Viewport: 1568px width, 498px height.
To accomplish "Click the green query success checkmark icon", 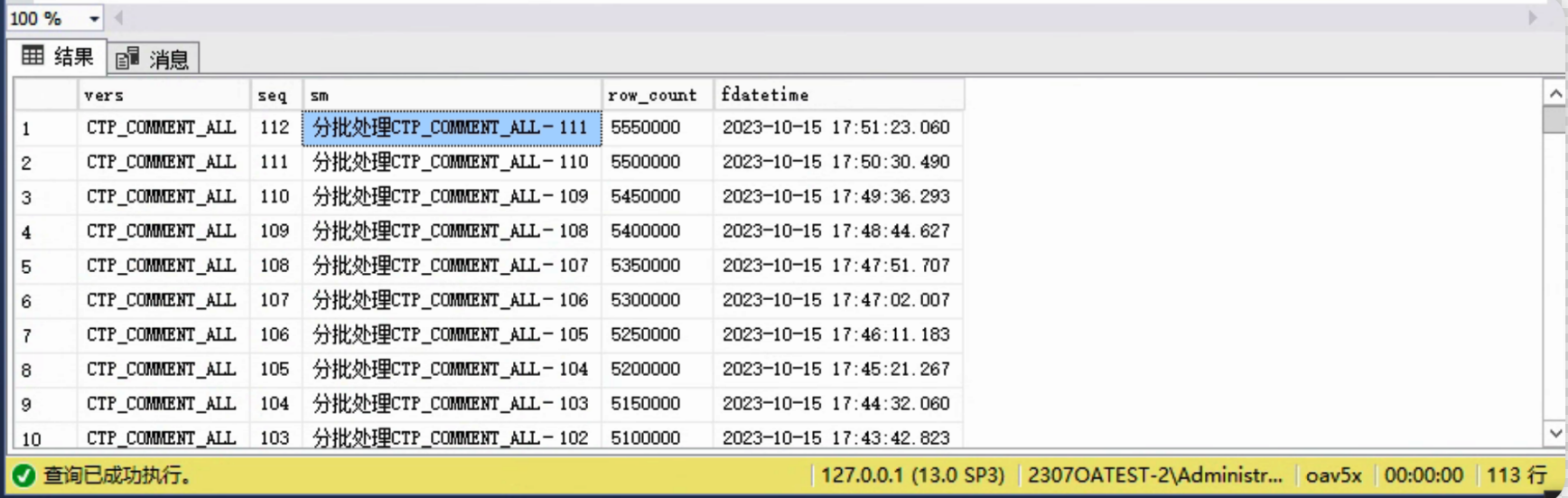I will click(23, 475).
